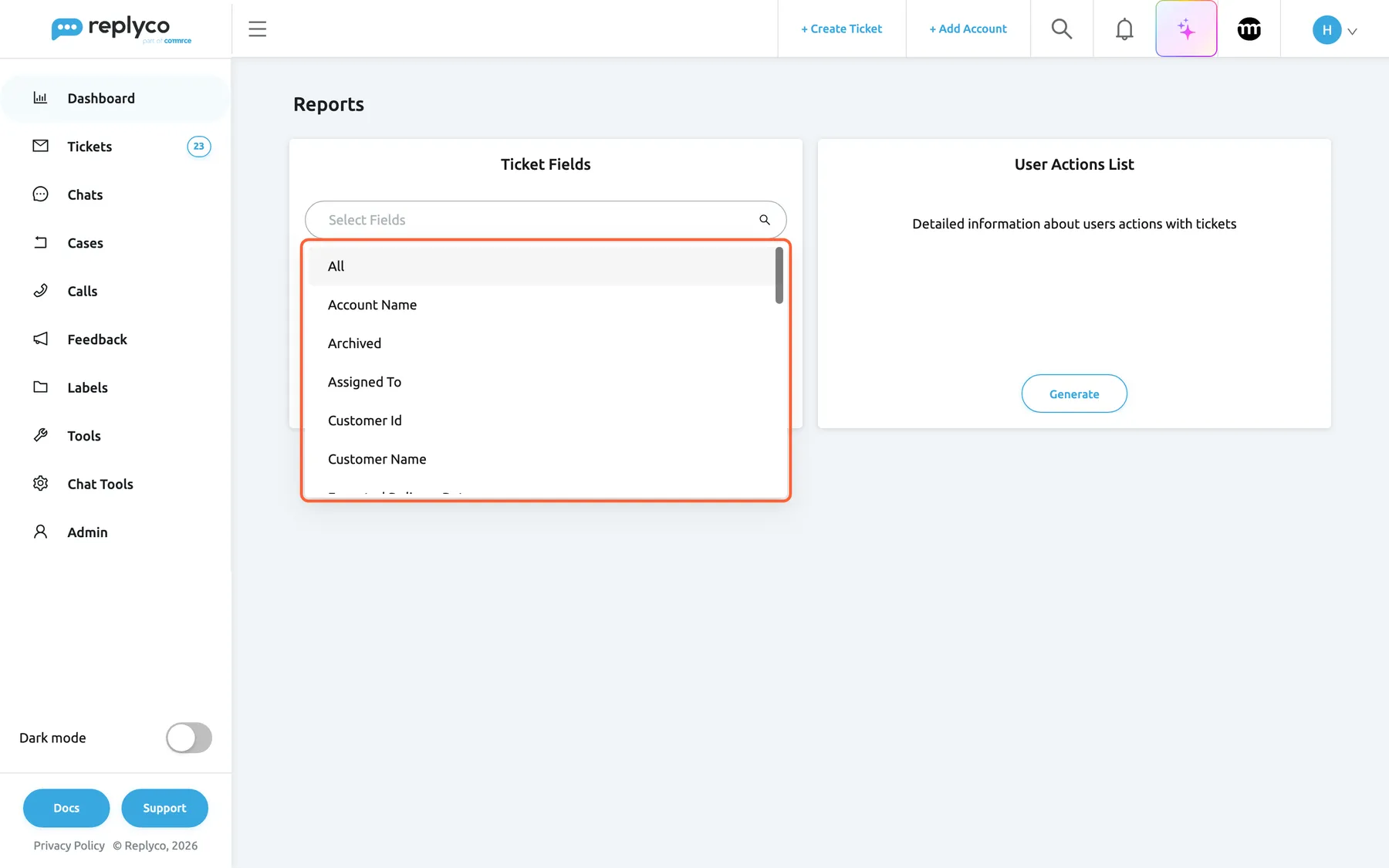Click the Select Fields search icon
The height and width of the screenshot is (868, 1389).
click(x=765, y=220)
